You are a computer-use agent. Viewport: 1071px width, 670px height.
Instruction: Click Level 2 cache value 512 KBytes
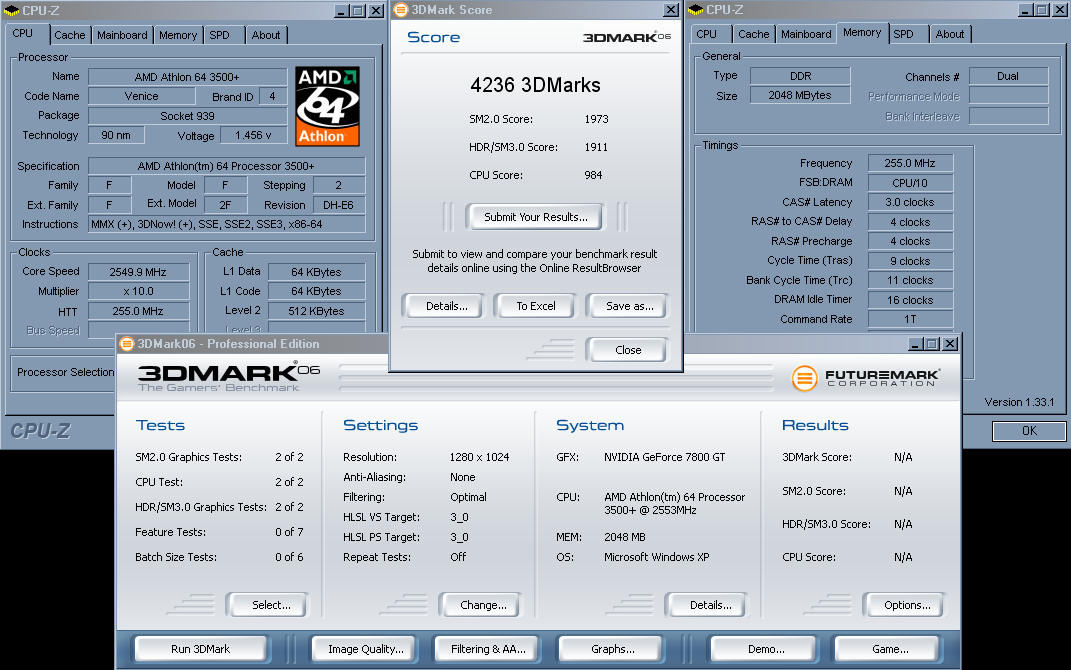(x=316, y=311)
